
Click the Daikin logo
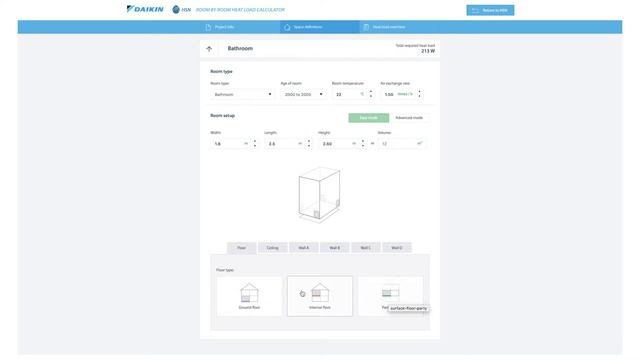145,9
